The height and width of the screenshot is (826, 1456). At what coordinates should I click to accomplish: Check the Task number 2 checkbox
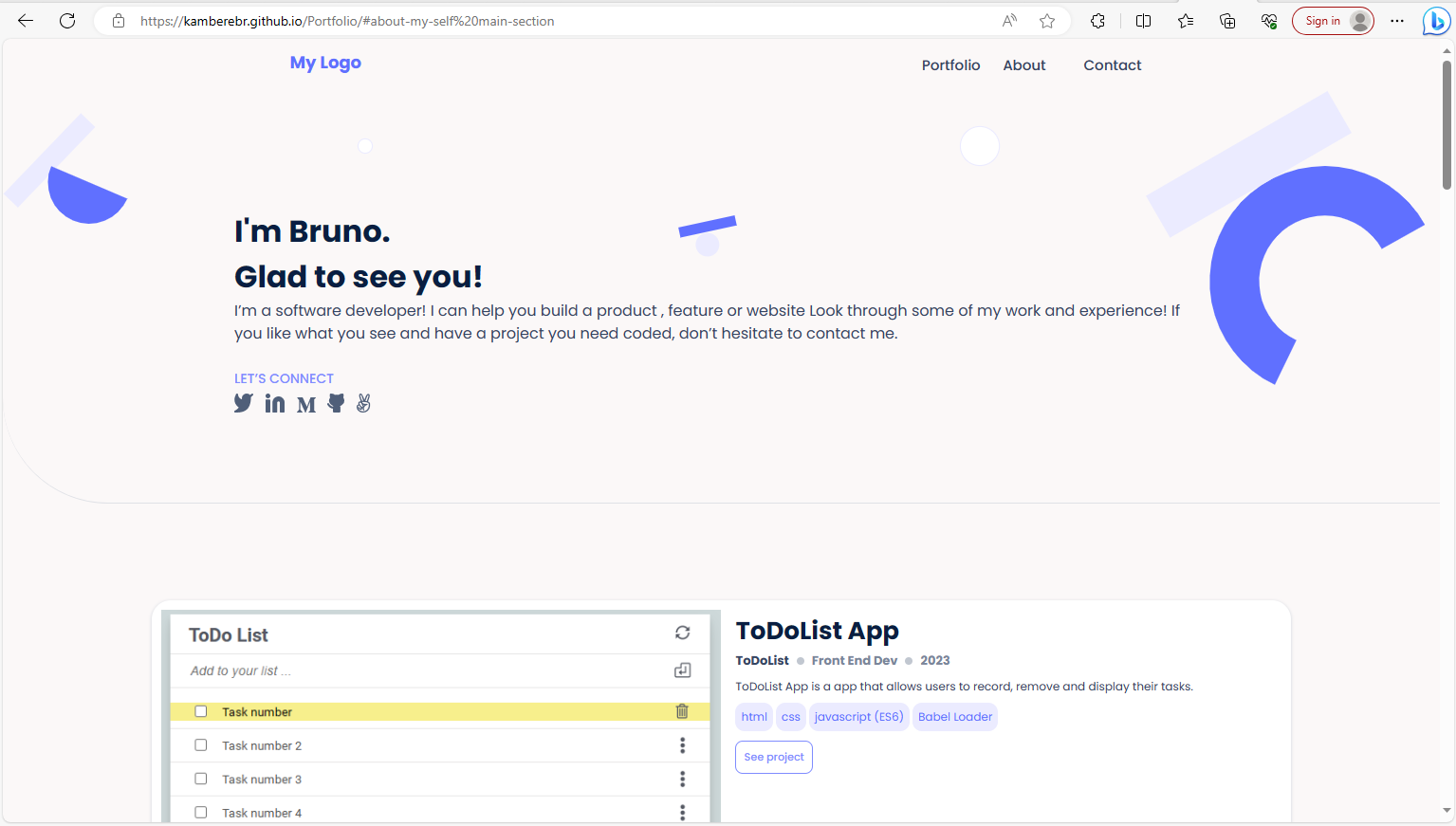tap(201, 745)
